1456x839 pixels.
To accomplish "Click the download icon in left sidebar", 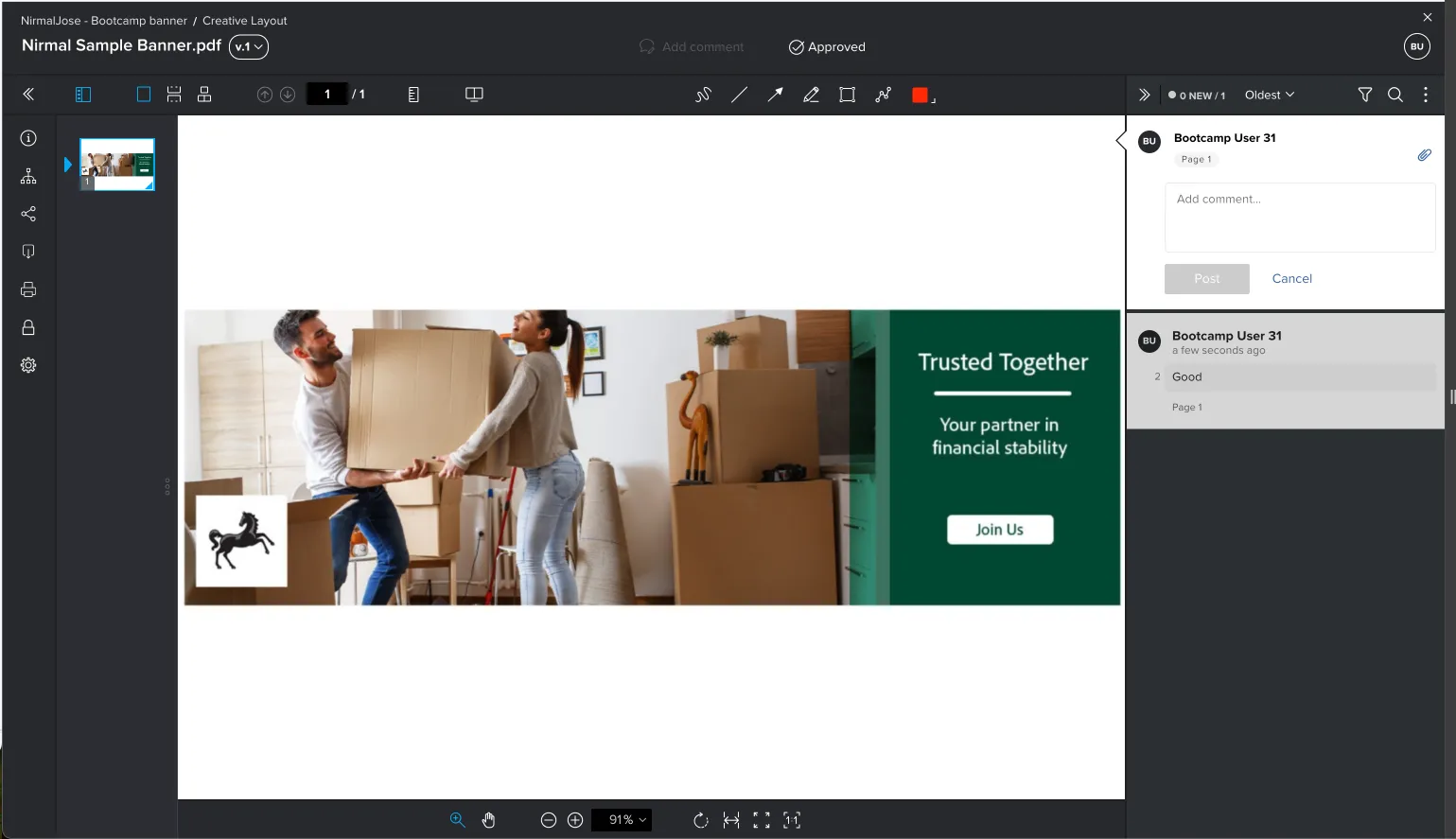I will coord(28,252).
